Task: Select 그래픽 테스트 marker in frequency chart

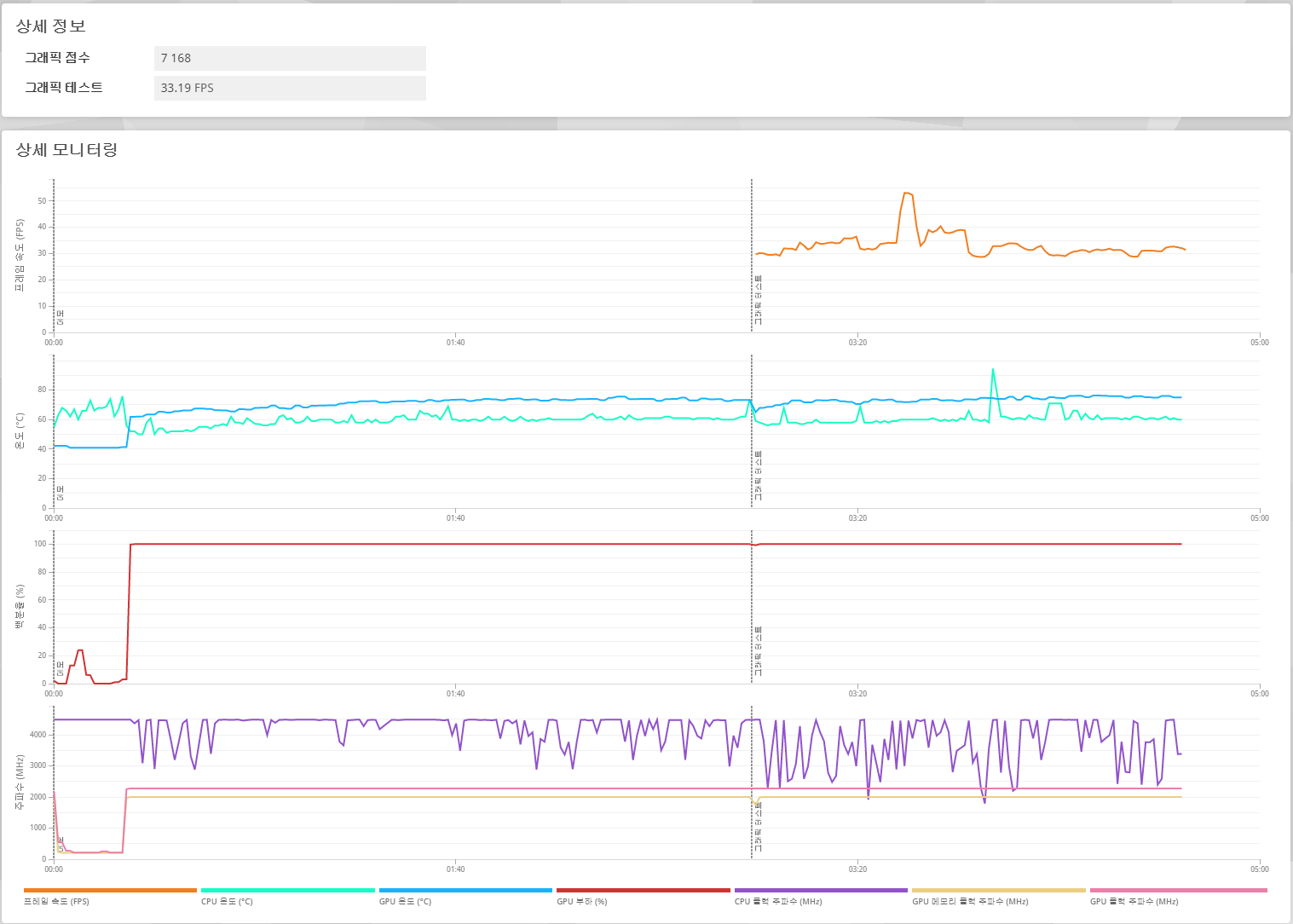Action: 759,827
